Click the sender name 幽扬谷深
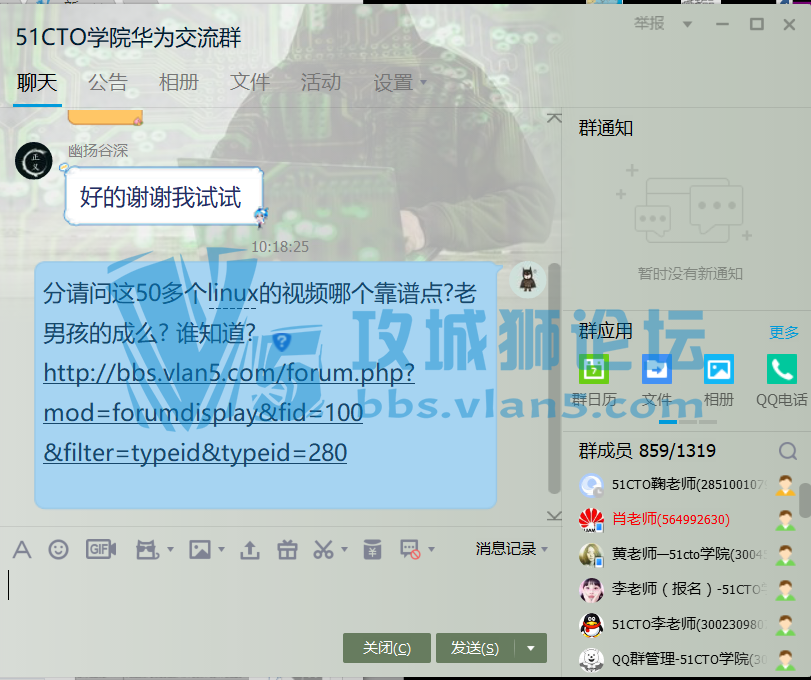The image size is (811, 680). click(98, 150)
